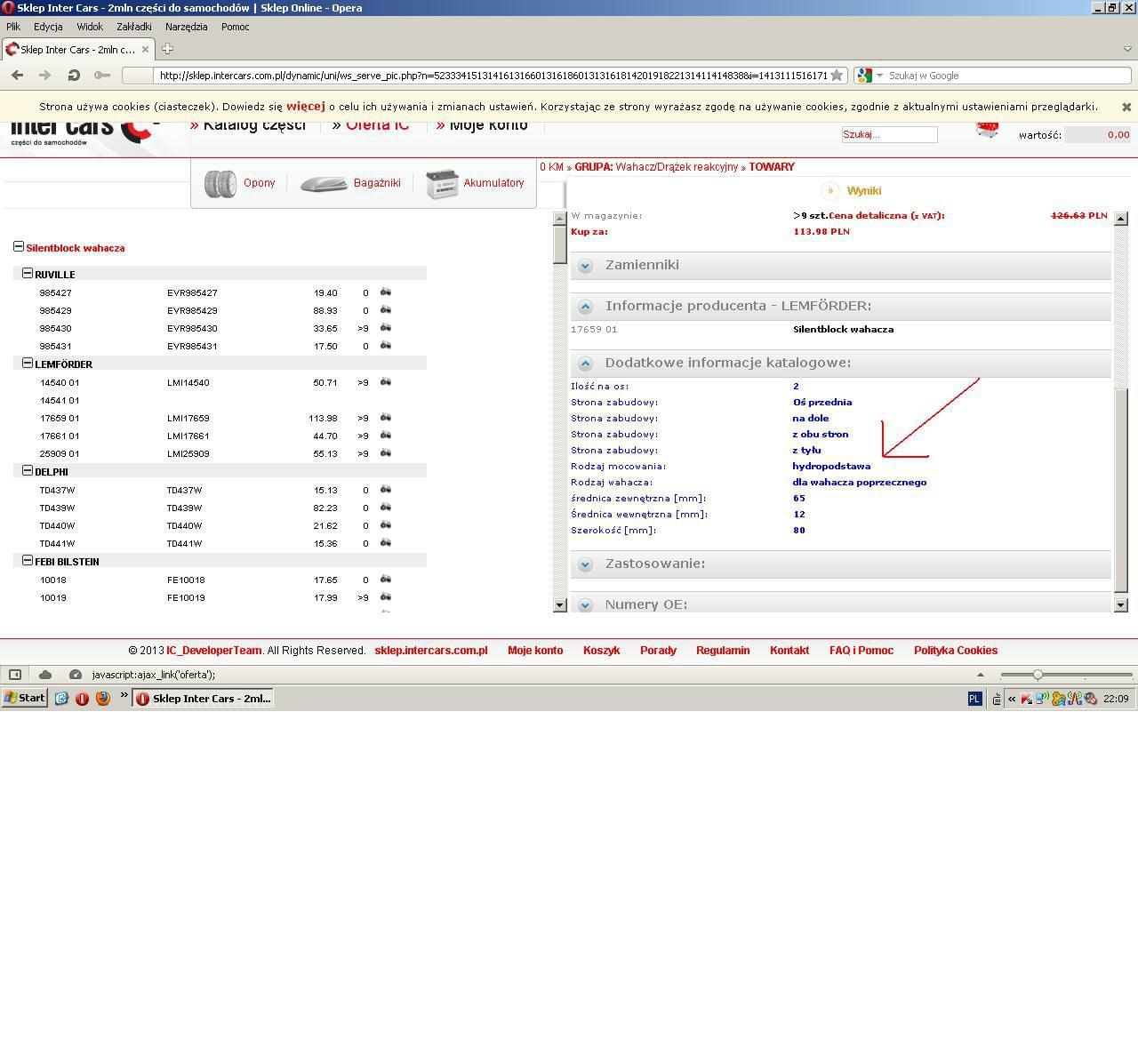Open the Windows Start button
The image size is (1138, 1064).
(x=24, y=699)
